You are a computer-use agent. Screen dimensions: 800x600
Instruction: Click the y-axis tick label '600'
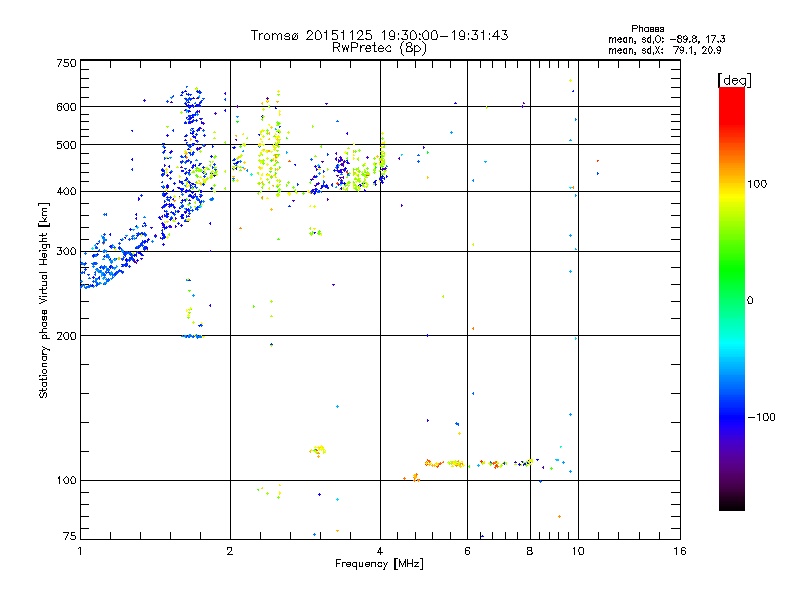(66, 107)
